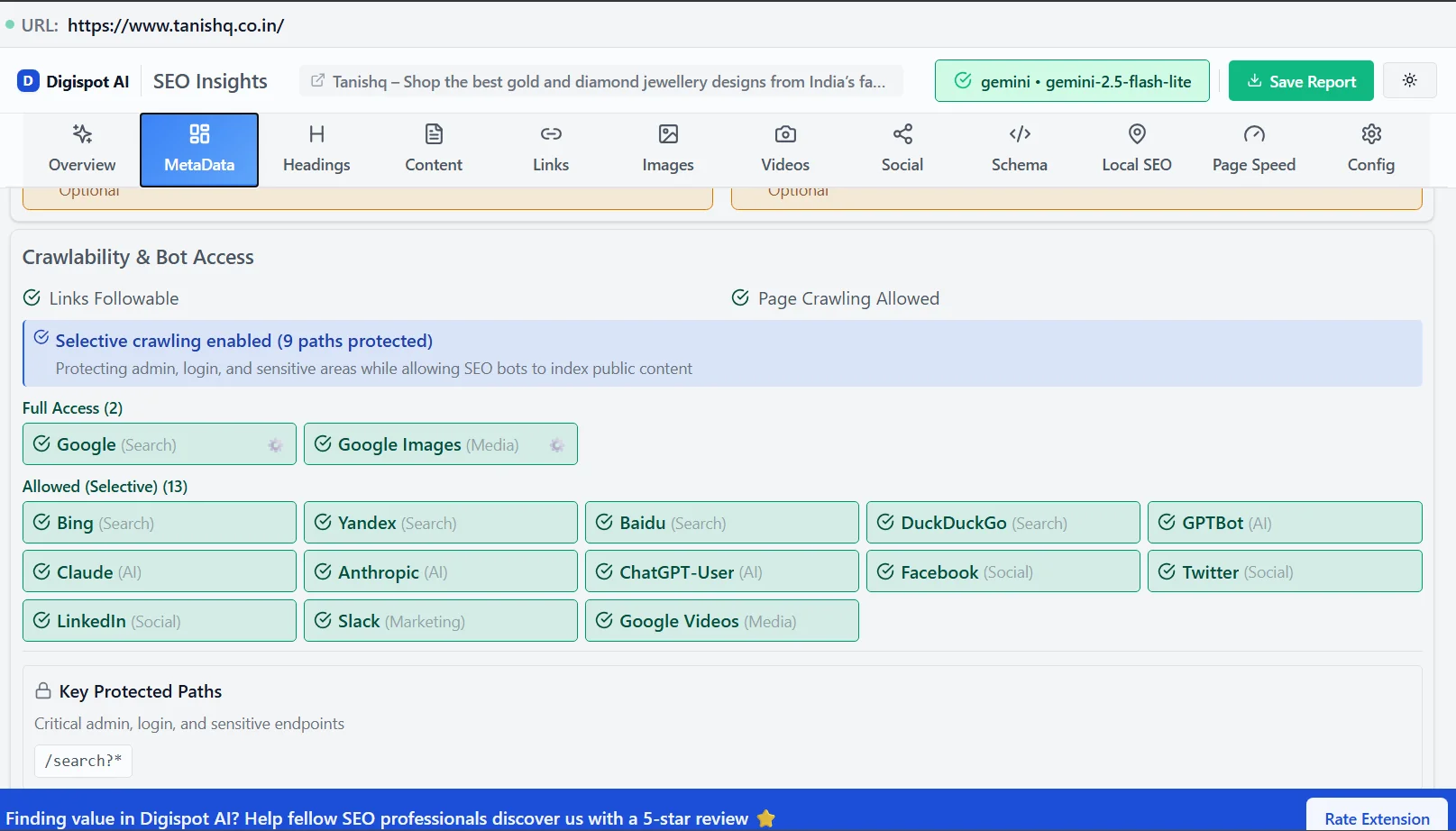Screen dimensions: 1456x831
Task: Select the Page Speed gauge icon
Action: pos(1253,149)
